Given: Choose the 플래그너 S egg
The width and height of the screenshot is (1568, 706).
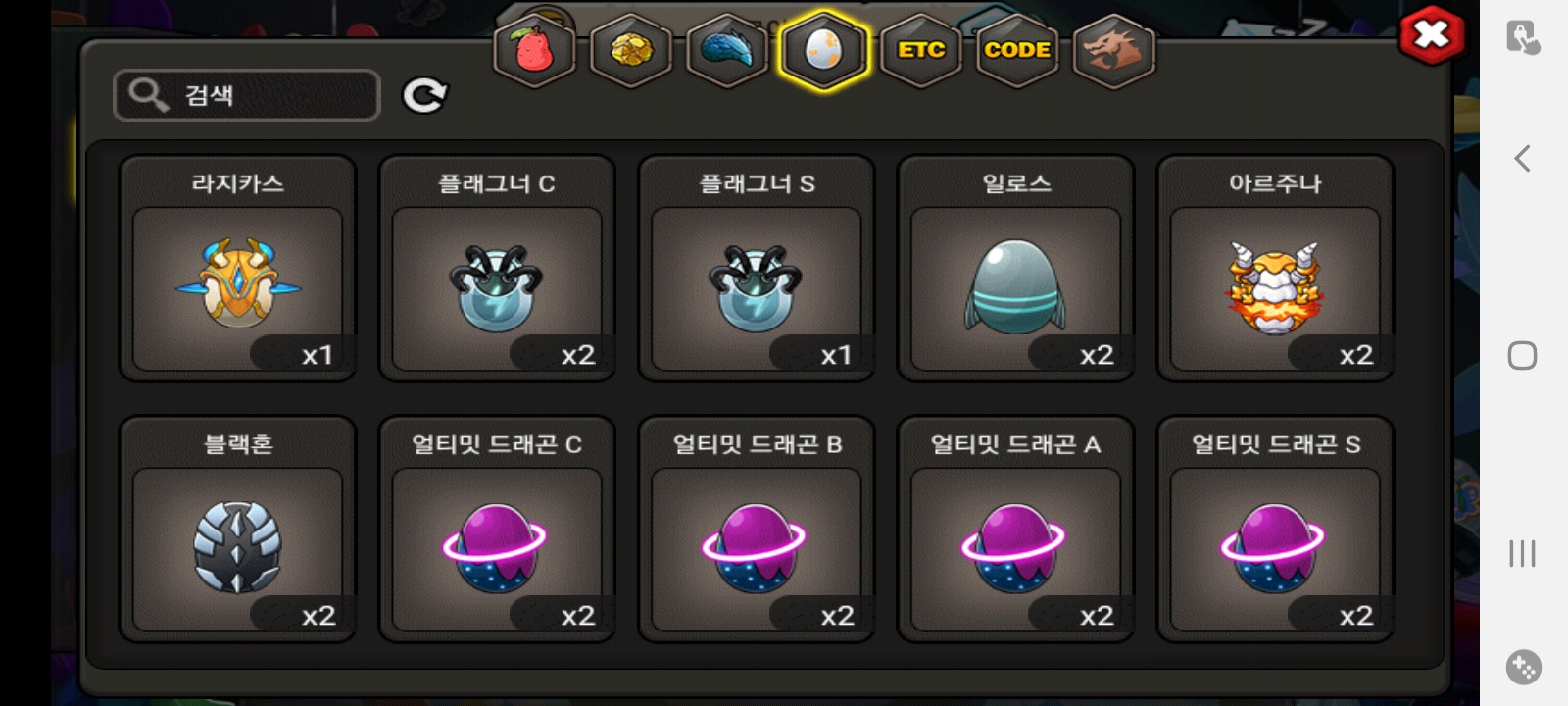Looking at the screenshot, I should click(x=757, y=269).
